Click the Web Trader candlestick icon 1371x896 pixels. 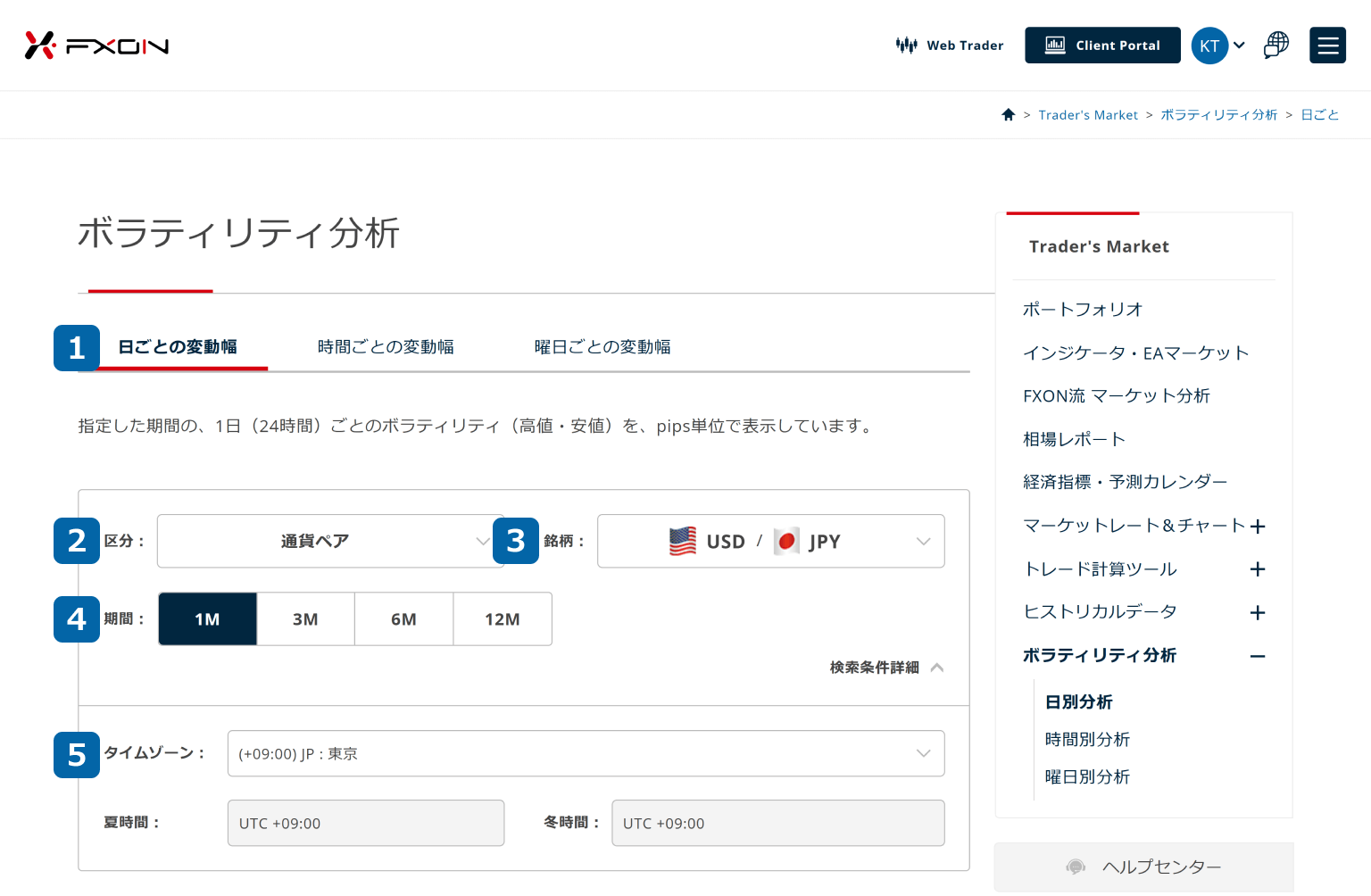tap(907, 46)
